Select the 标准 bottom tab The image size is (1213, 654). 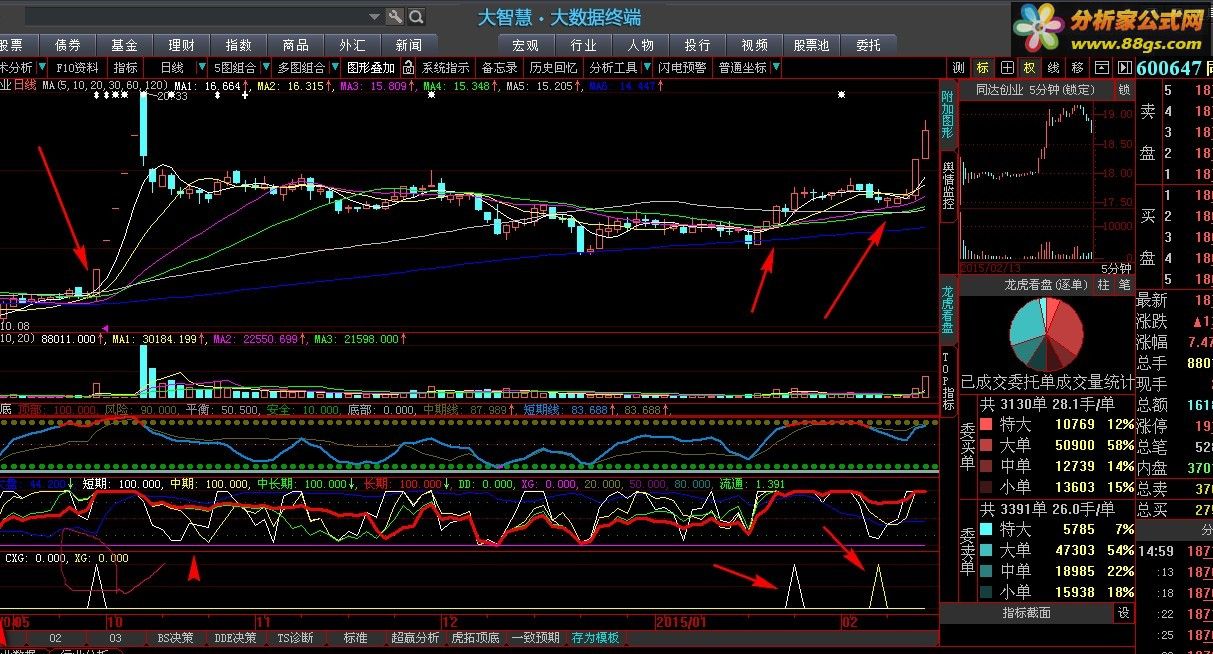(x=355, y=638)
